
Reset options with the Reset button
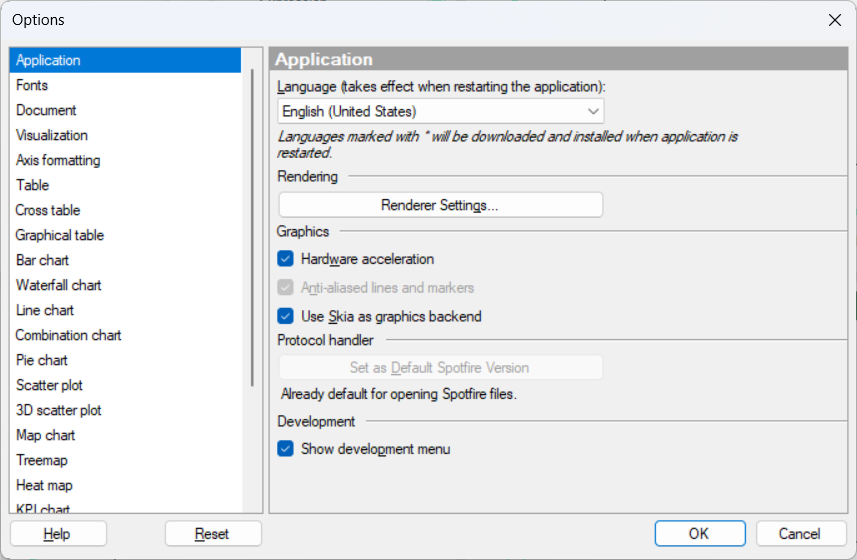212,534
